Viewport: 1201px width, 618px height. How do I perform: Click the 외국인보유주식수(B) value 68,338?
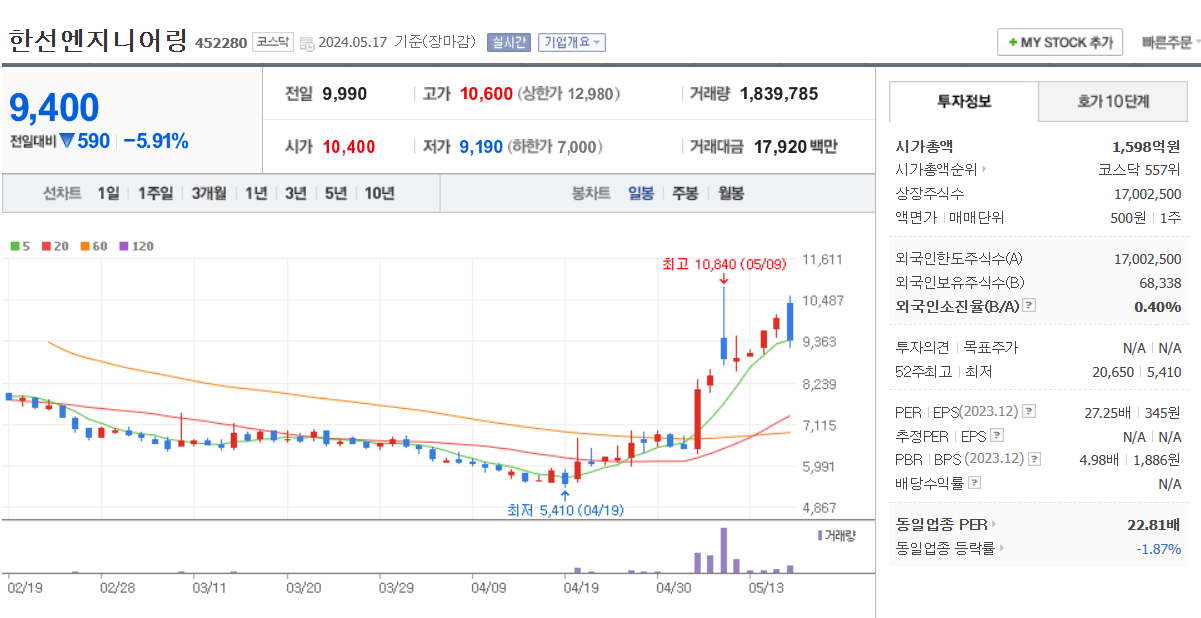tap(1160, 283)
